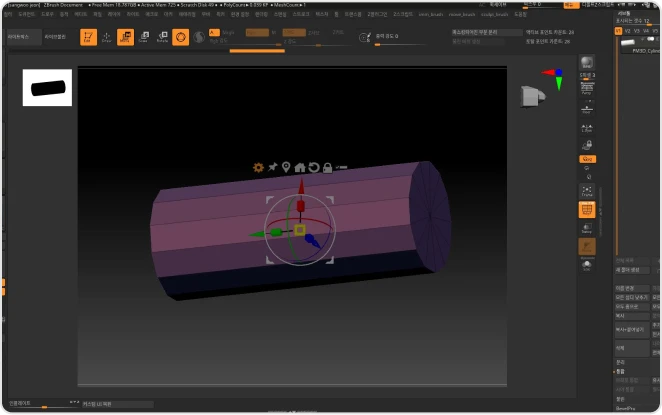
Task: Open the sculpt_brush menu
Action: pos(494,14)
